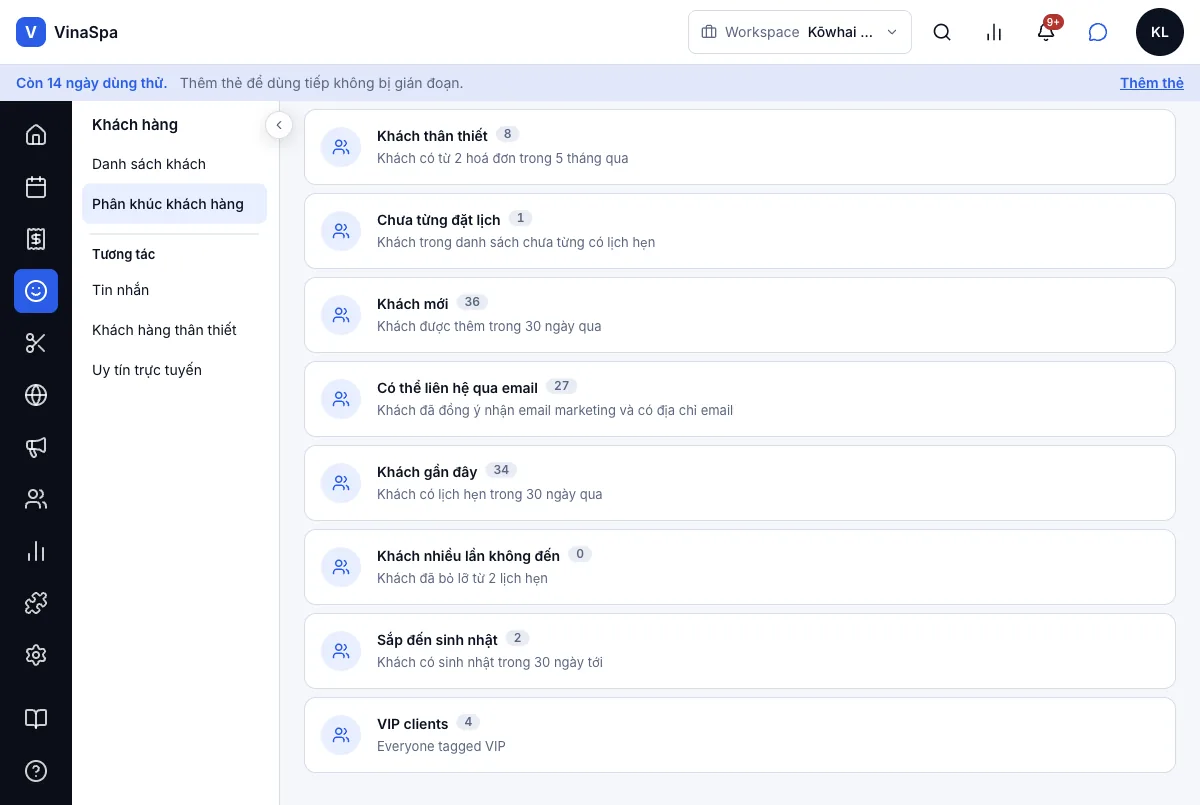Viewport: 1200px width, 805px height.
Task: Open the analytics chart icon in top bar
Action: [x=994, y=32]
